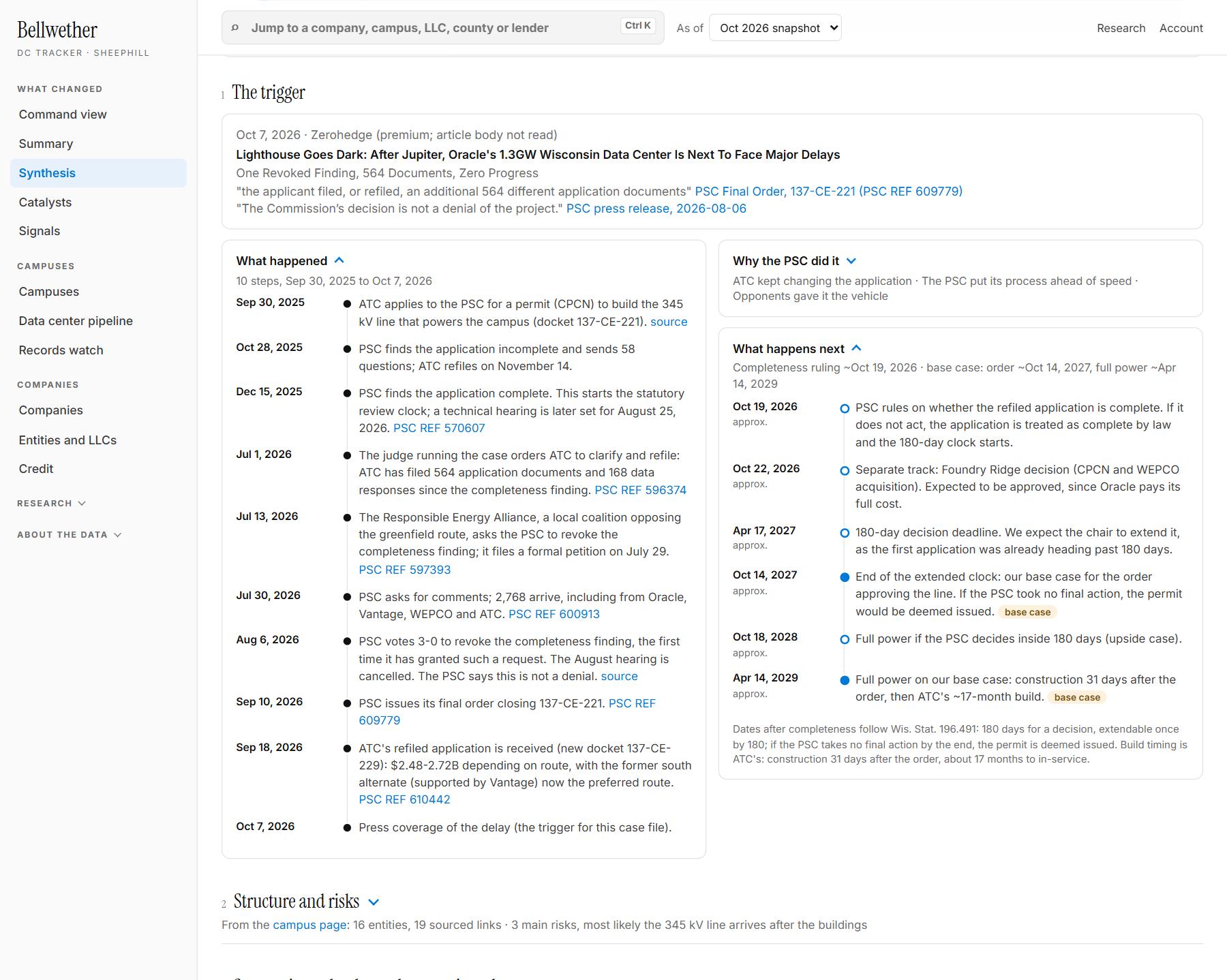Click the search magnifier icon
Image resolution: width=1227 pixels, height=980 pixels.
pos(235,28)
